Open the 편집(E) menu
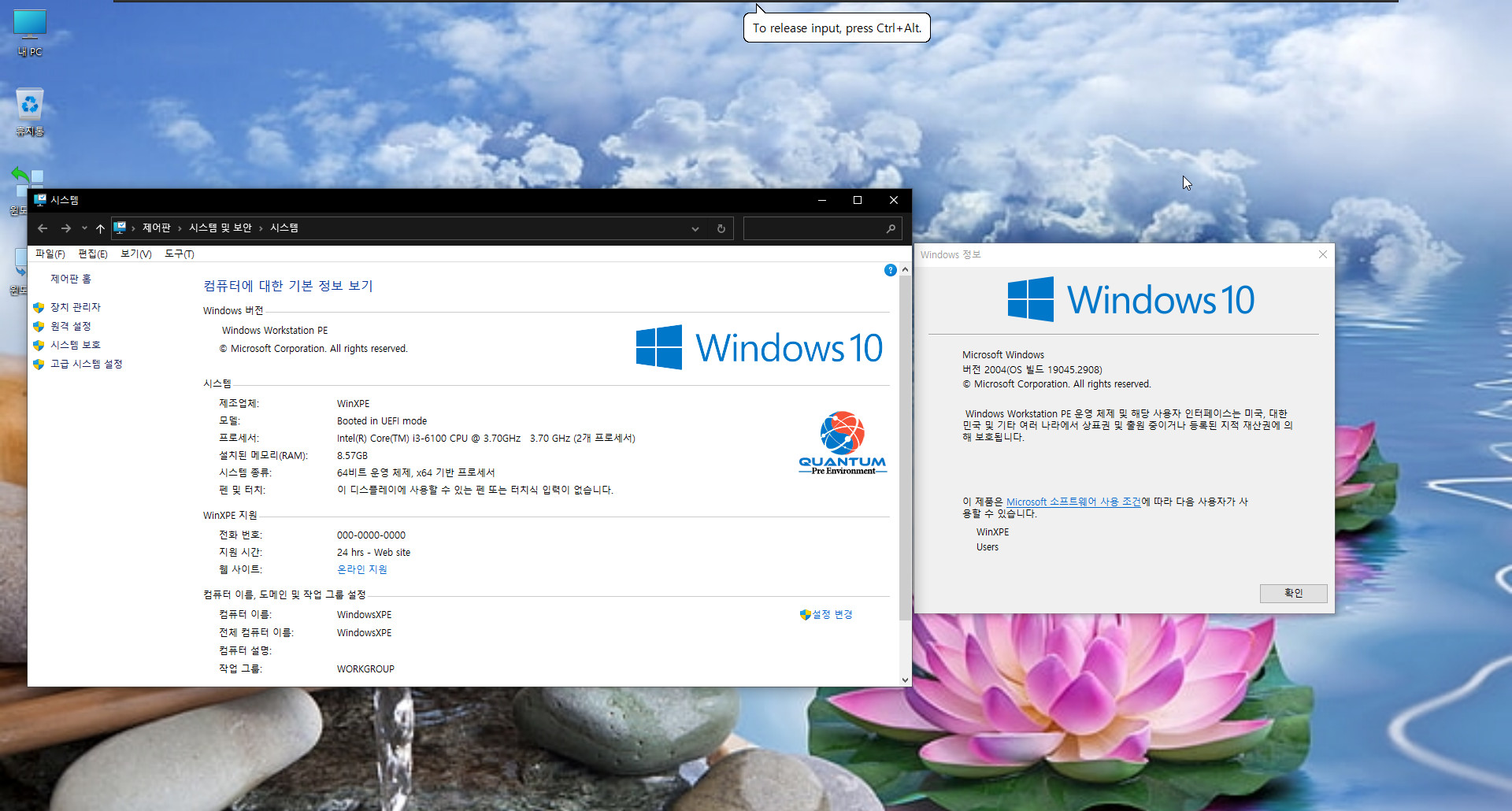The image size is (1512, 811). point(93,254)
